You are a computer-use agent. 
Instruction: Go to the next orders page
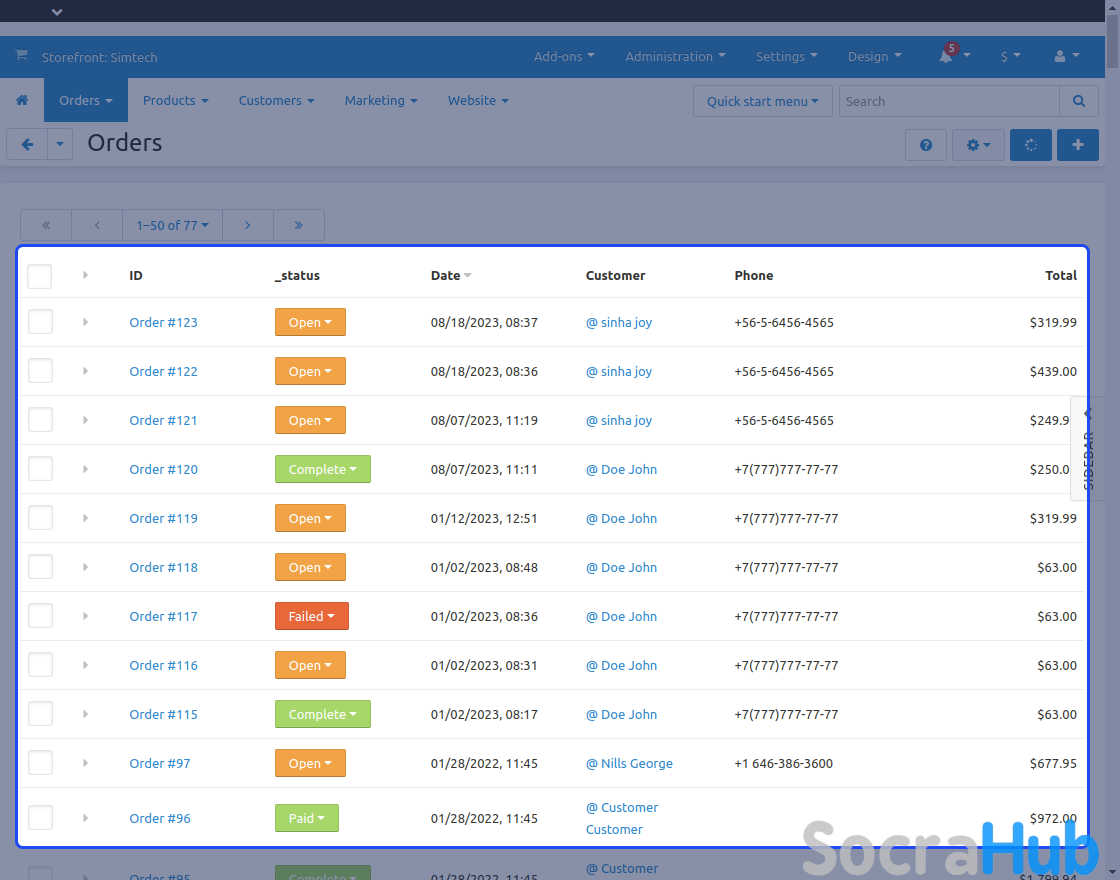tap(248, 225)
